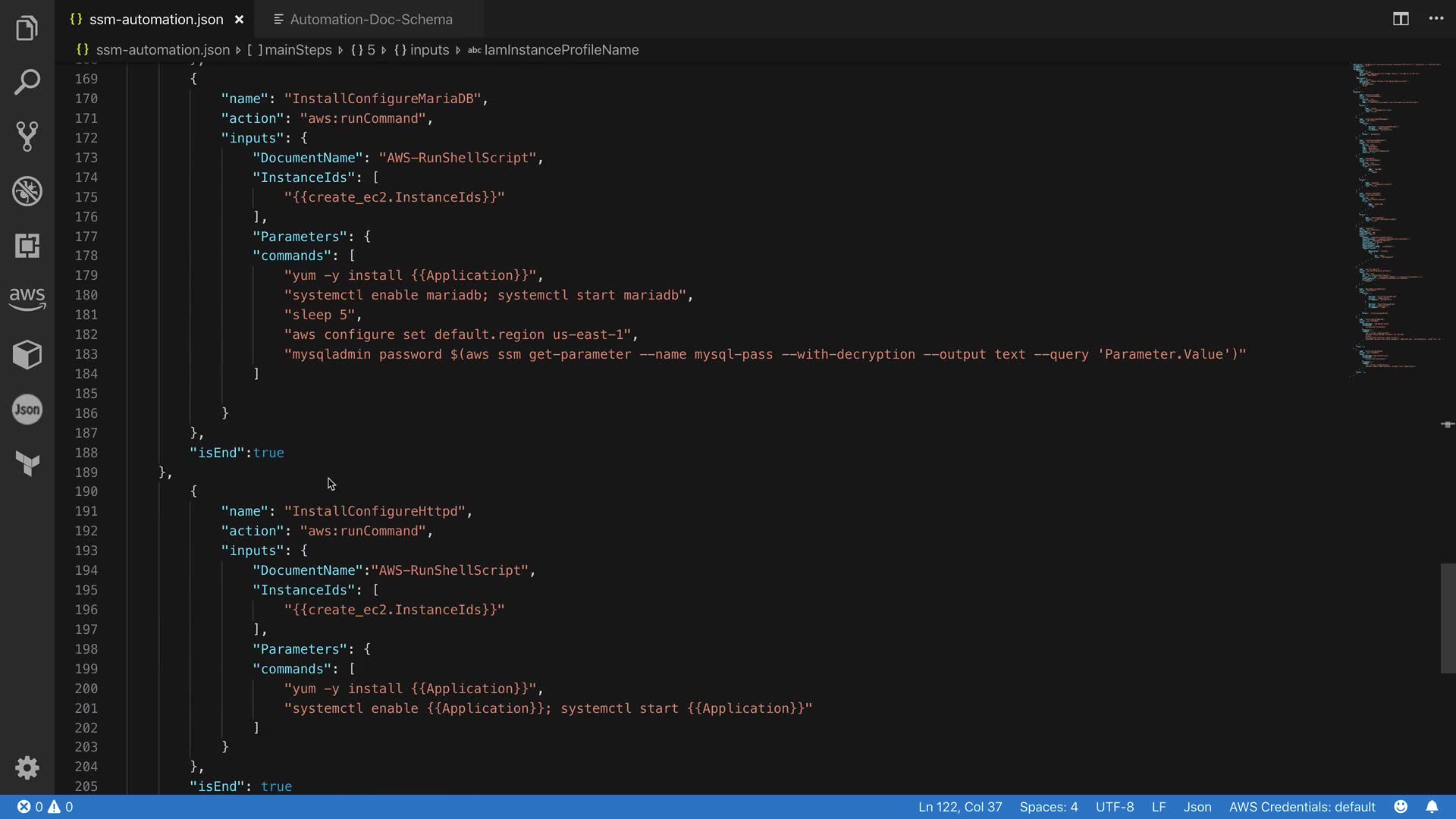This screenshot has height=819, width=1456.
Task: Close the ssm-automation.json tab
Action: (239, 20)
